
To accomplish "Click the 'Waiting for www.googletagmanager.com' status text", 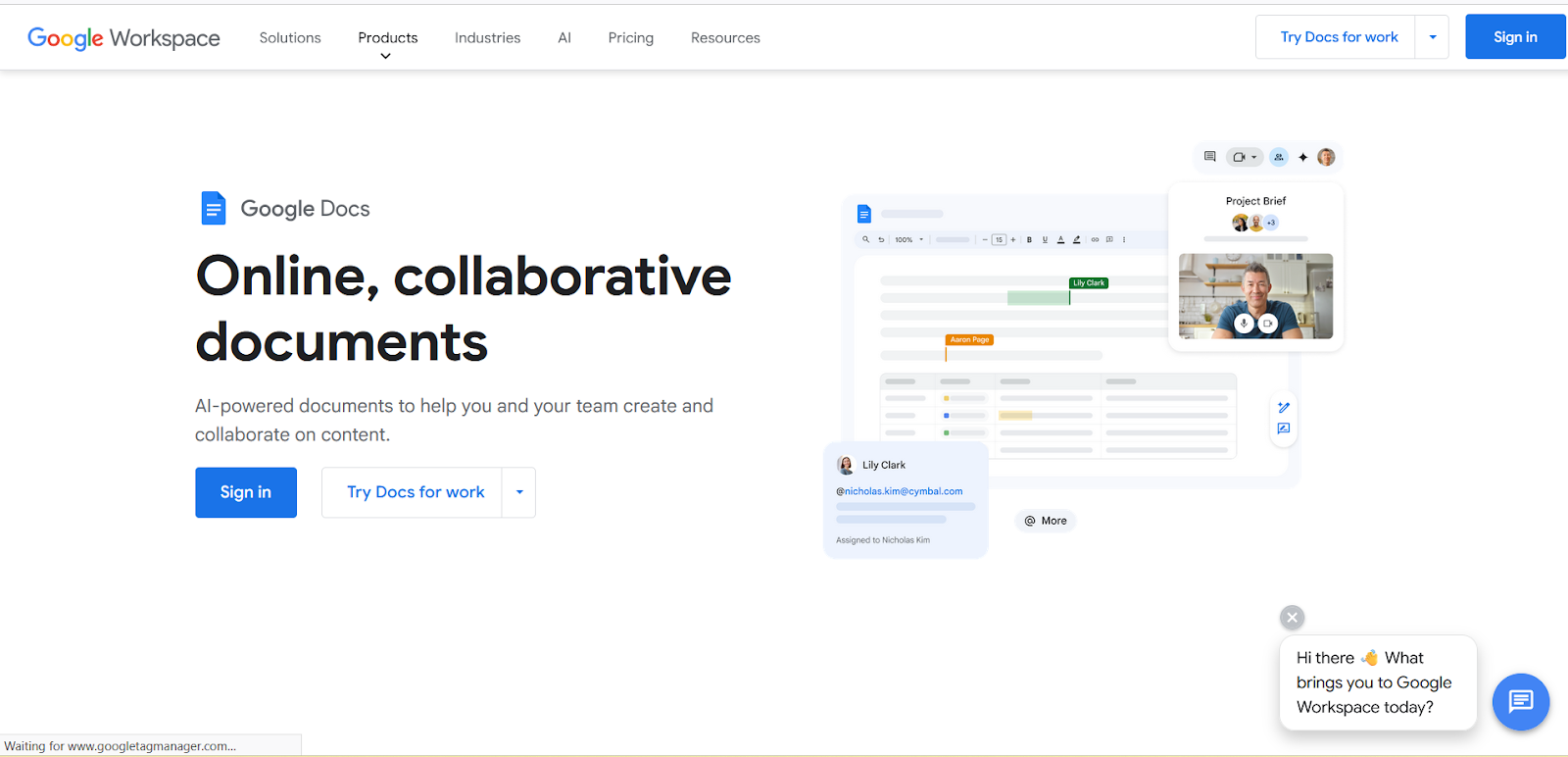I will click(x=121, y=746).
